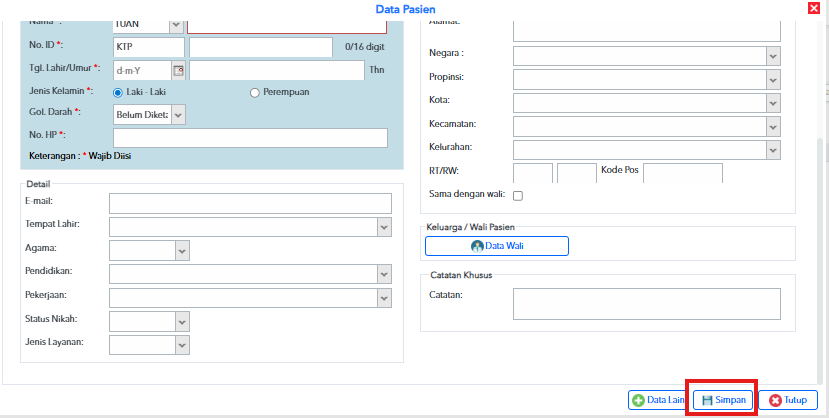Click the Alamat text area
This screenshot has width=829, height=418.
[x=647, y=30]
